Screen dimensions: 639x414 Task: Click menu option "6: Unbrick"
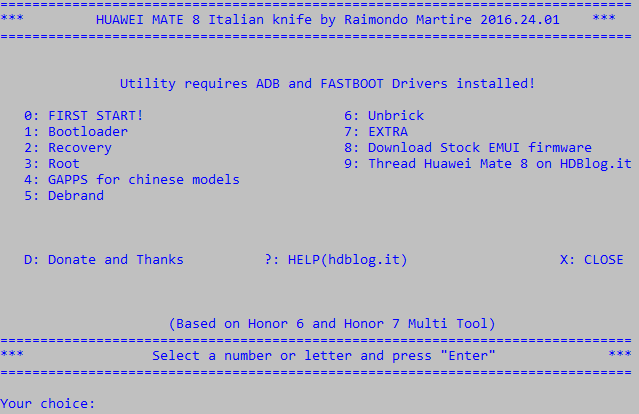(x=384, y=115)
